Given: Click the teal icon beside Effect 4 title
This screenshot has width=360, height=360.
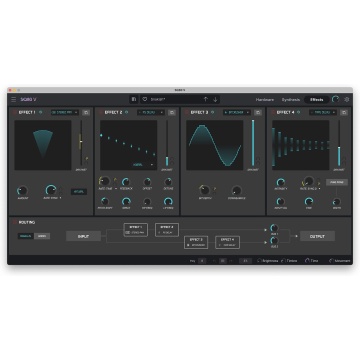Looking at the screenshot, I should coord(298,112).
